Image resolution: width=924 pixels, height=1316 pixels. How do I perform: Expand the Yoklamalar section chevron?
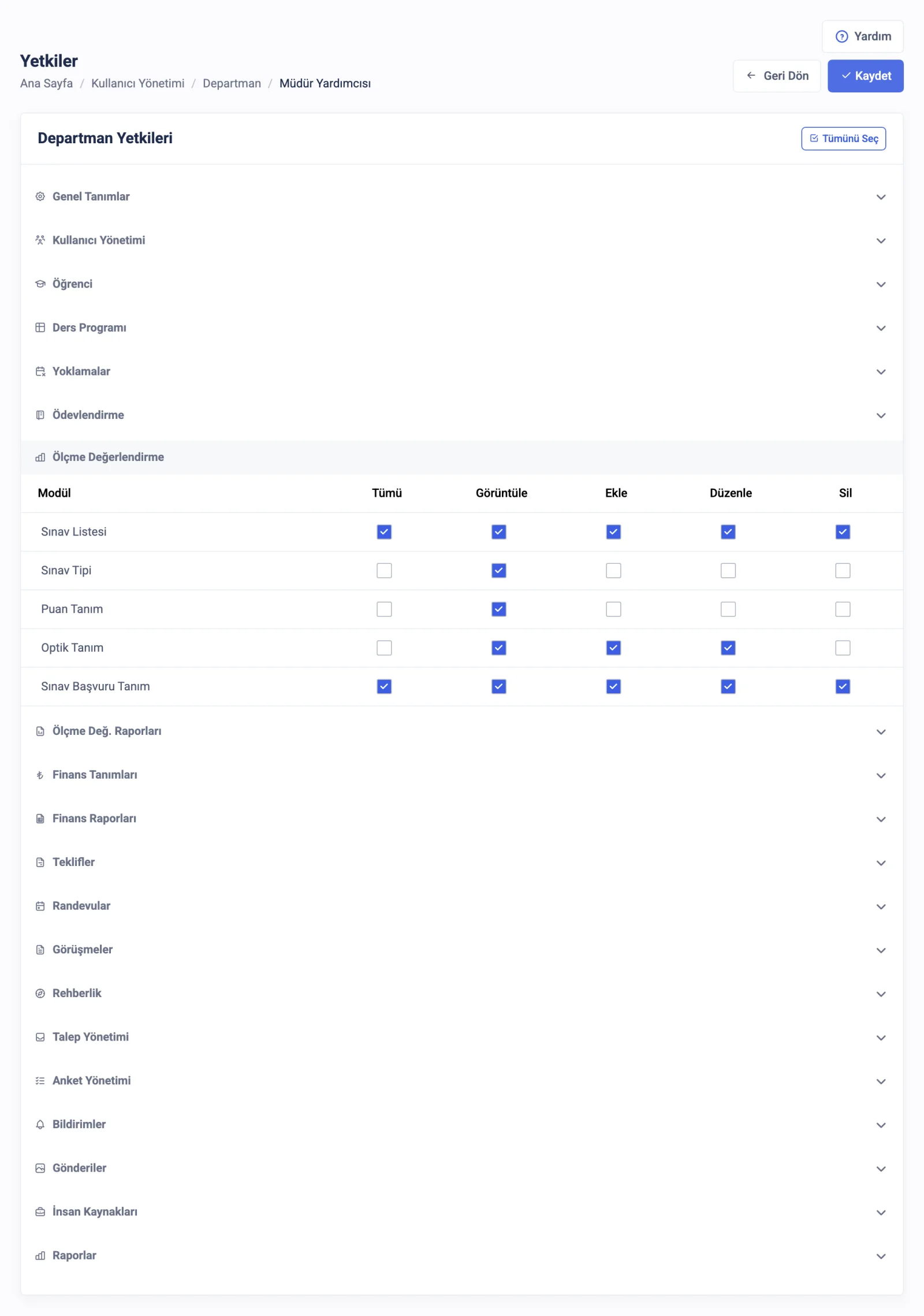pos(881,372)
